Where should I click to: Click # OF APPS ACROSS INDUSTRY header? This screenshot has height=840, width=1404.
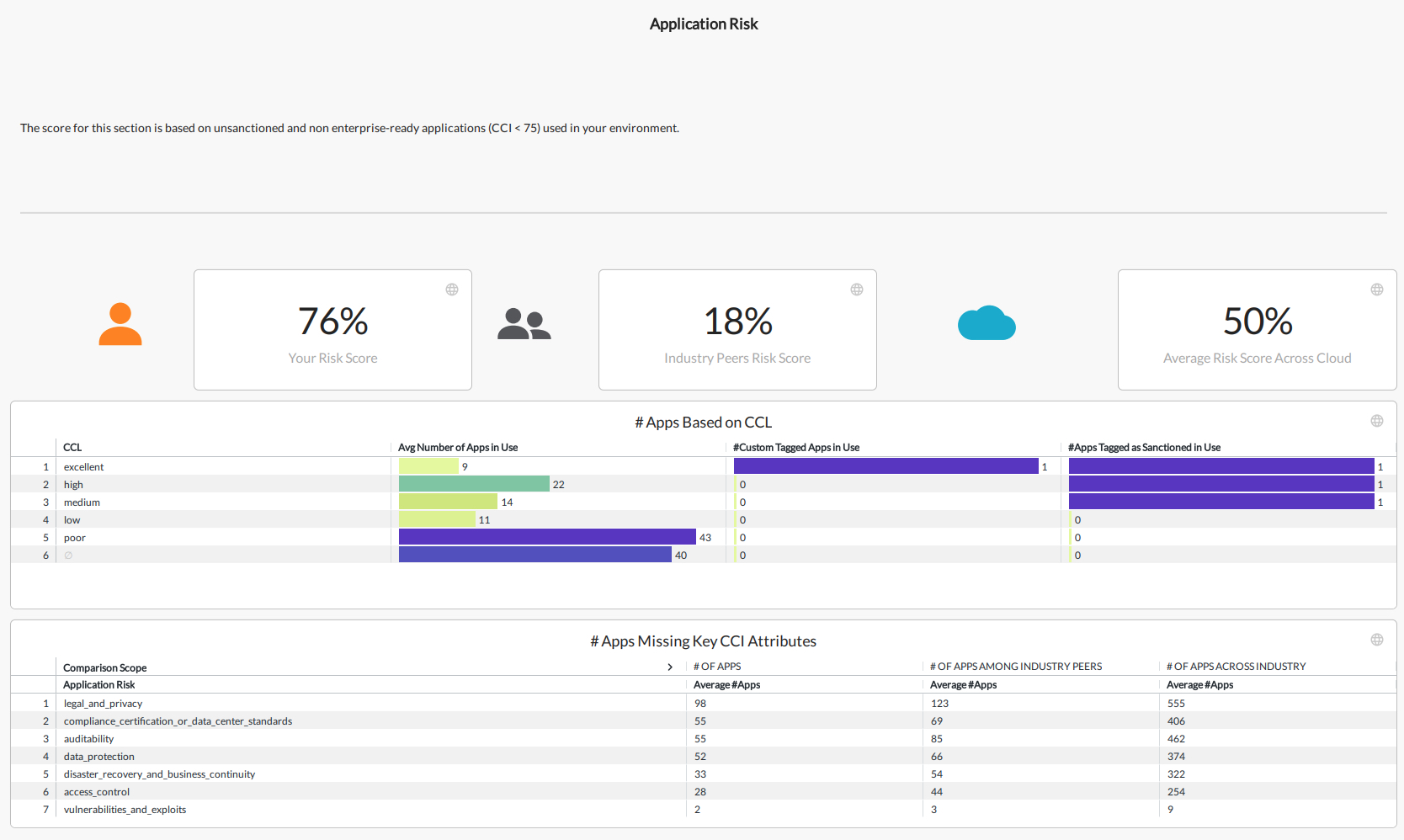(1236, 667)
